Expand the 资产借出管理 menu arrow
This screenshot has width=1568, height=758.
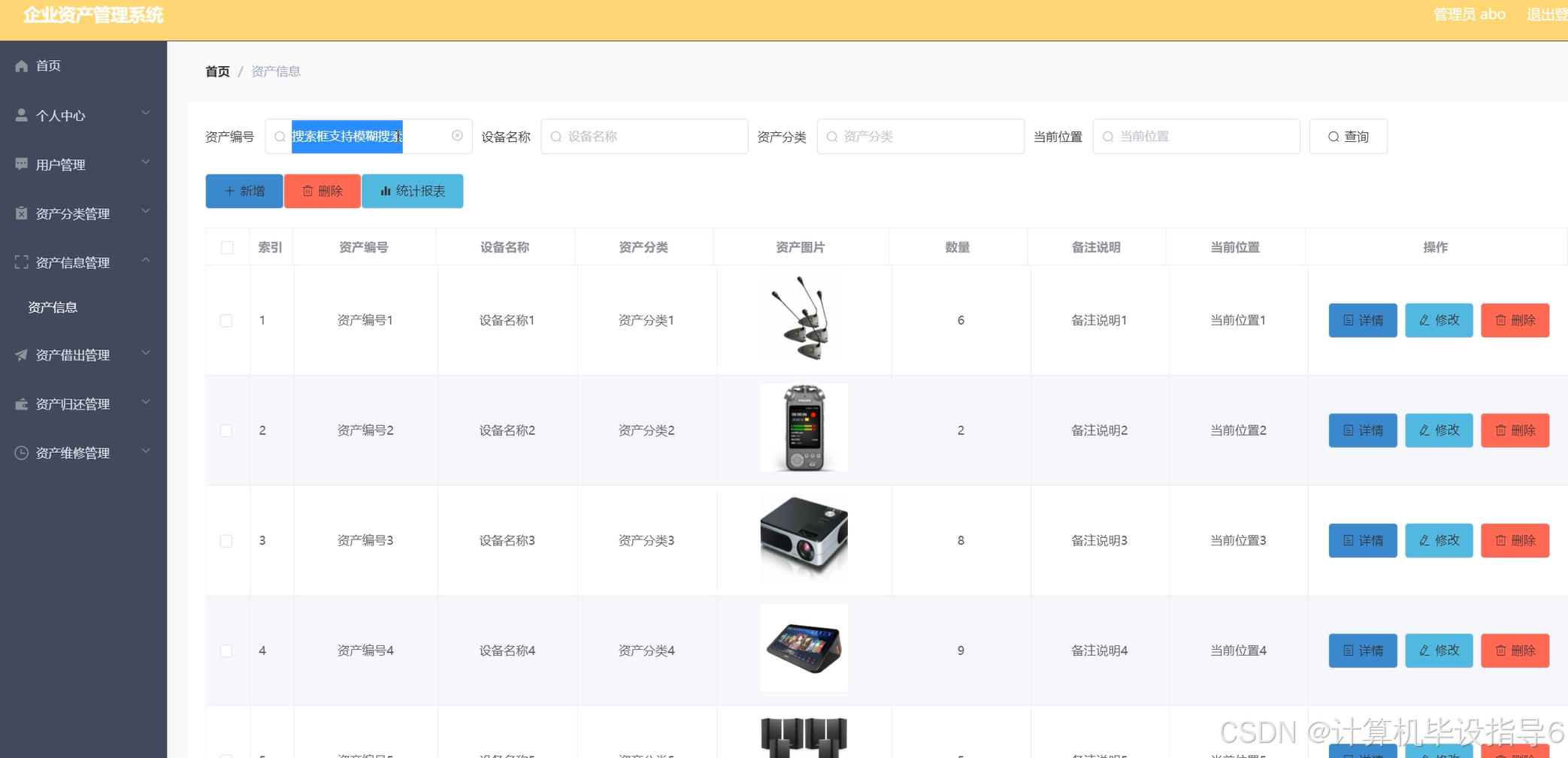pos(146,353)
